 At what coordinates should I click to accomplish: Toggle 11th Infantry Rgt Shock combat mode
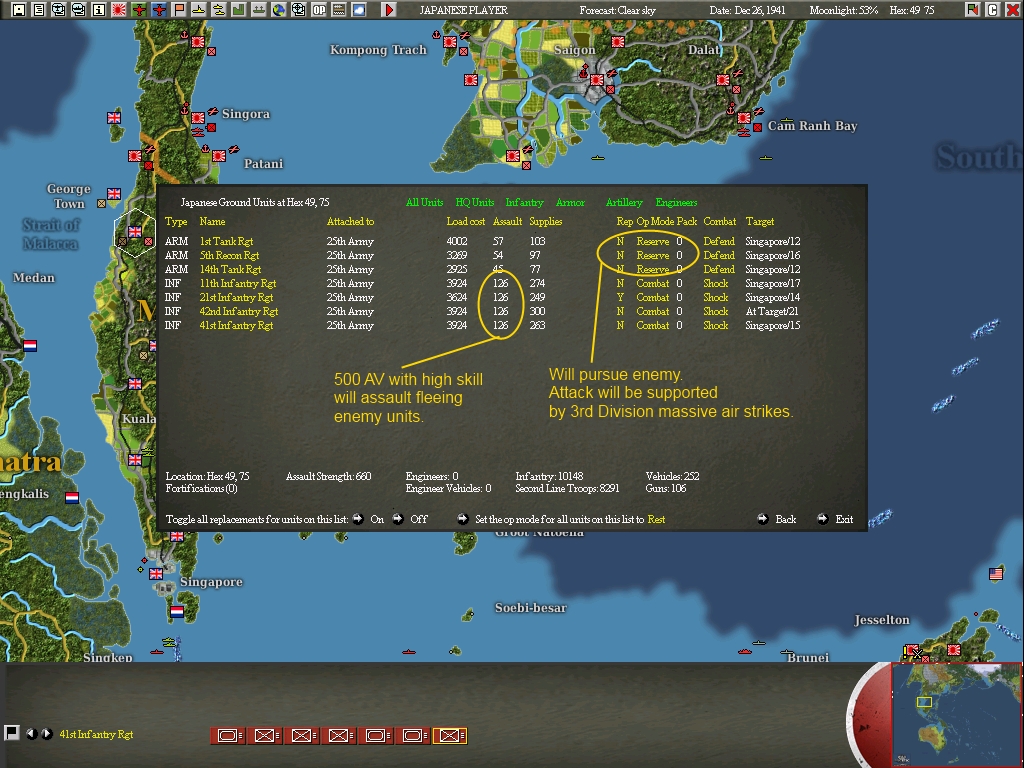pos(715,283)
